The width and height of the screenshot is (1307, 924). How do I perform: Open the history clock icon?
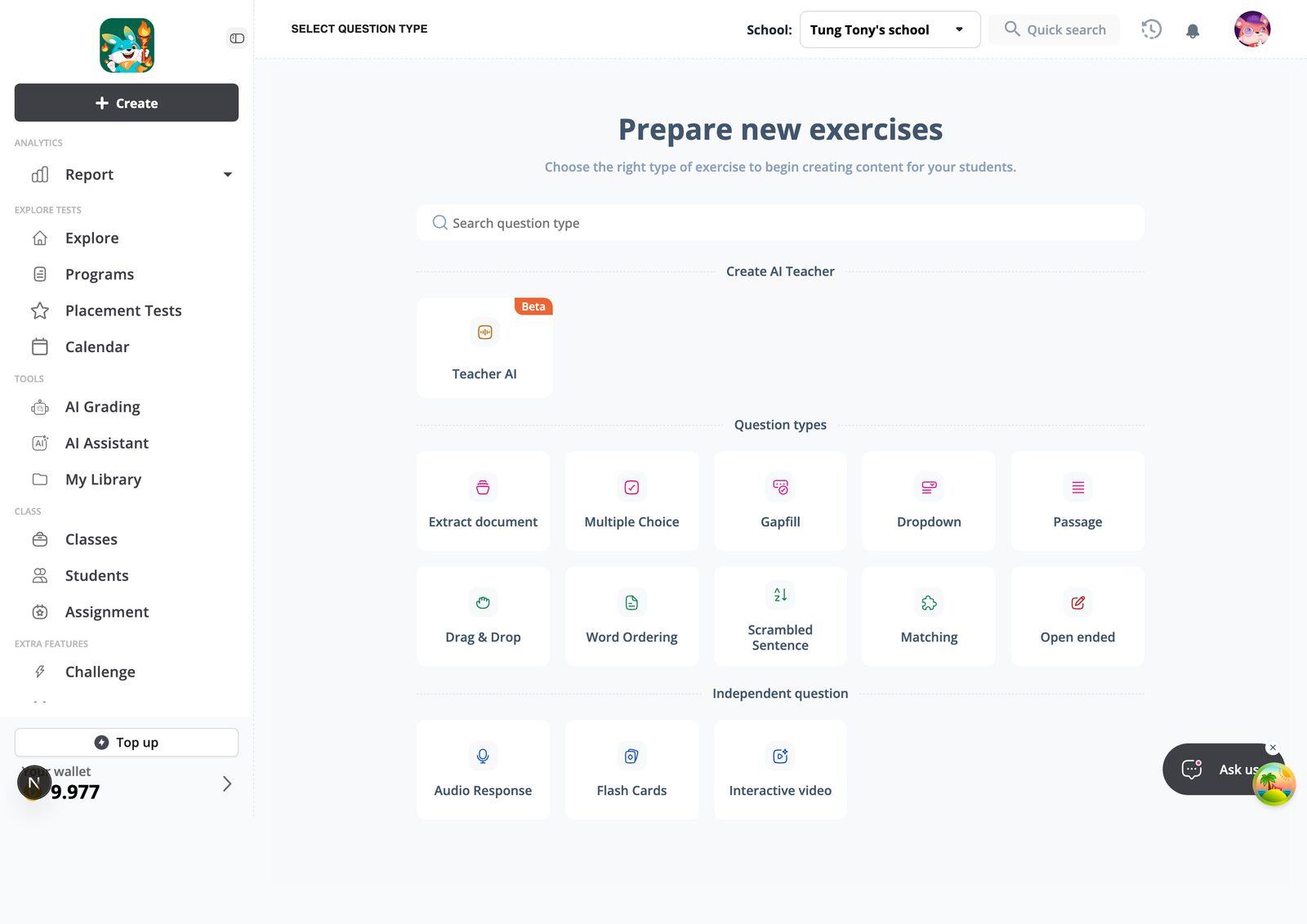[1151, 29]
